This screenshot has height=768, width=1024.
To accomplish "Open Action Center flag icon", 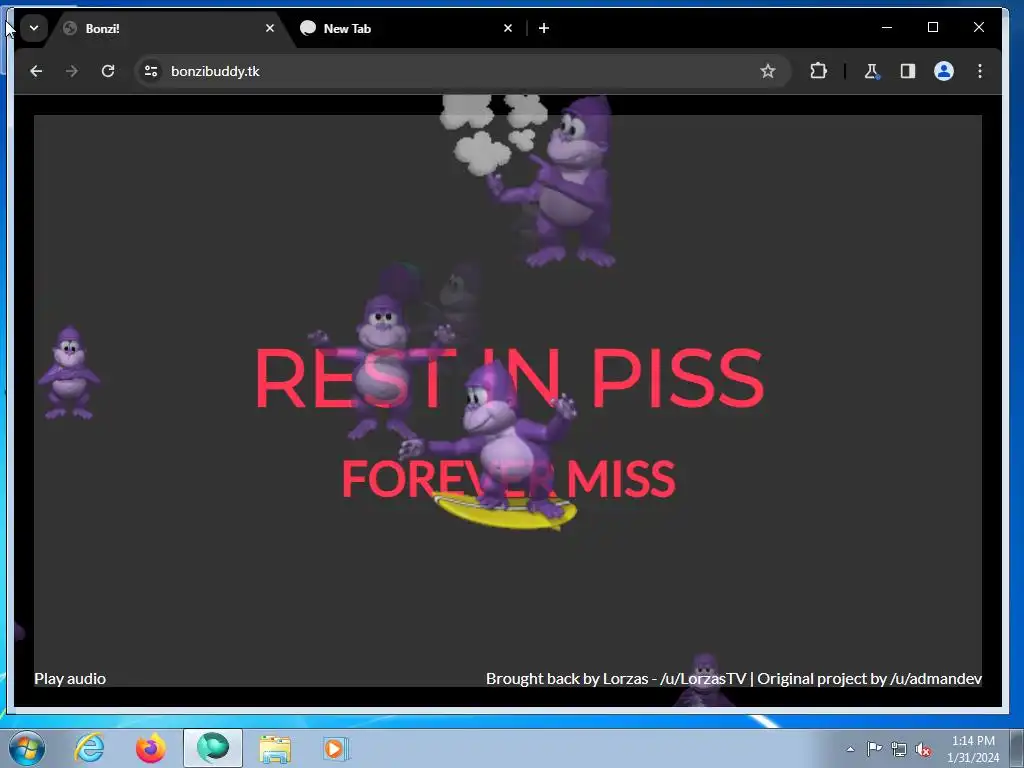I will pyautogui.click(x=874, y=749).
